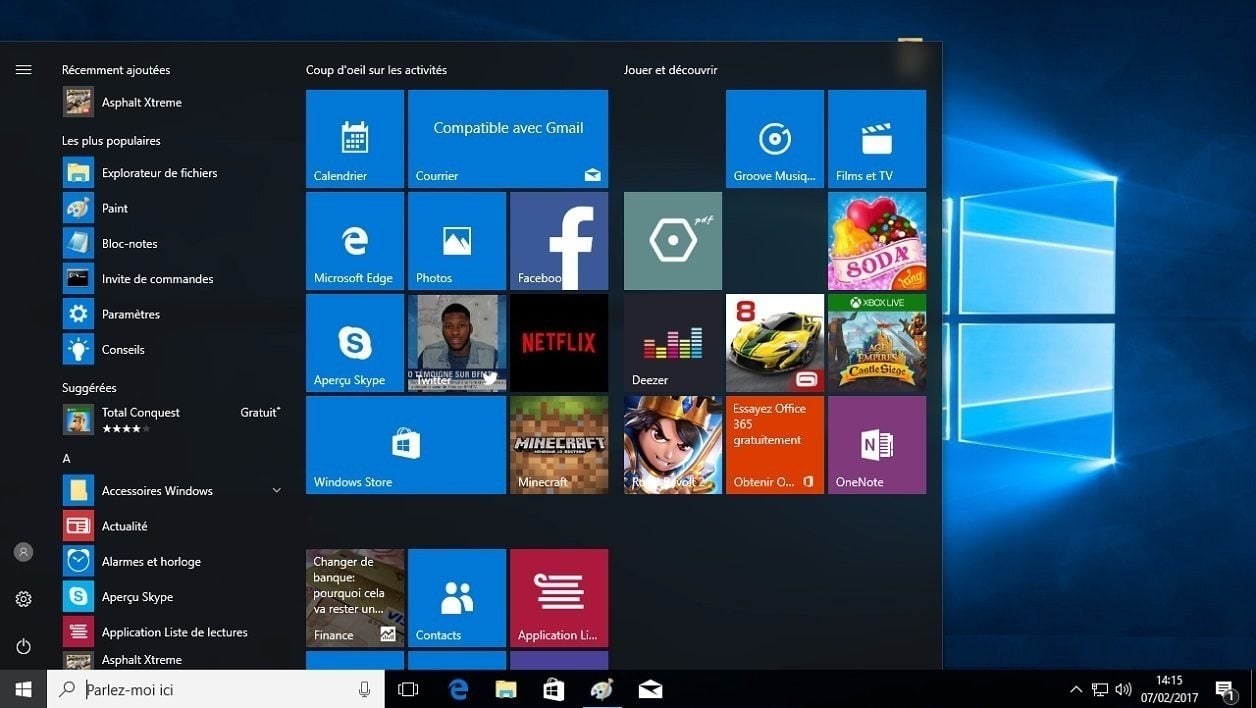
Task: Open the Windows Store tile
Action: pyautogui.click(x=406, y=445)
